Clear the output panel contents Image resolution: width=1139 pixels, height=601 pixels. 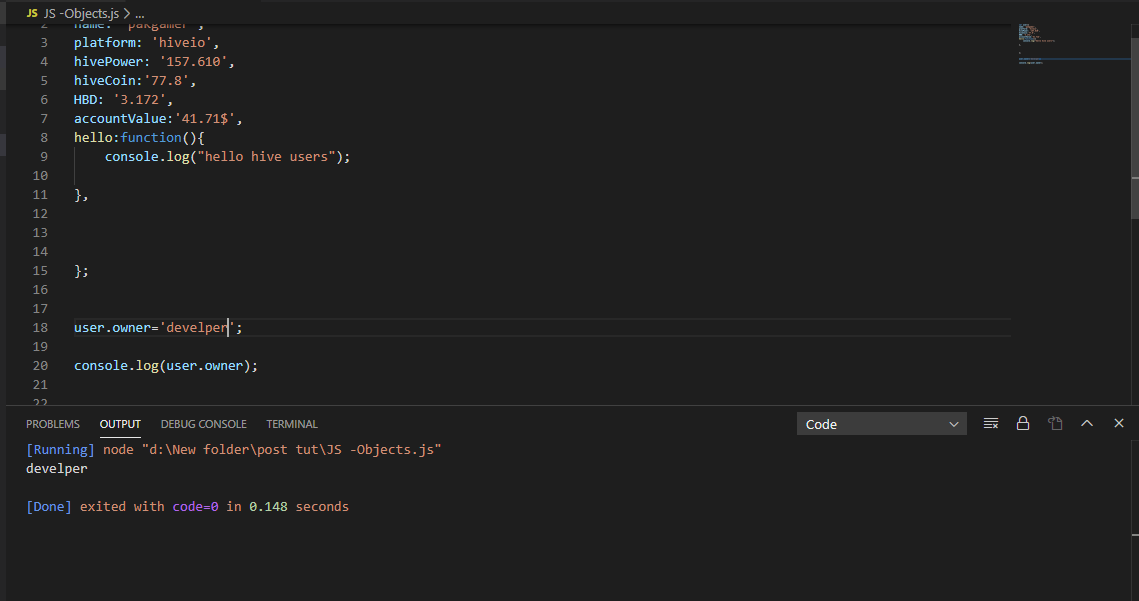pos(991,424)
